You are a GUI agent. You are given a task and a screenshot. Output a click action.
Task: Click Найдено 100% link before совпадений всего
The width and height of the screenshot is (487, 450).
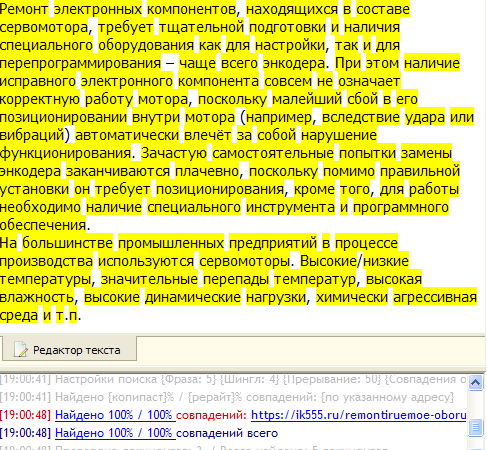115,433
